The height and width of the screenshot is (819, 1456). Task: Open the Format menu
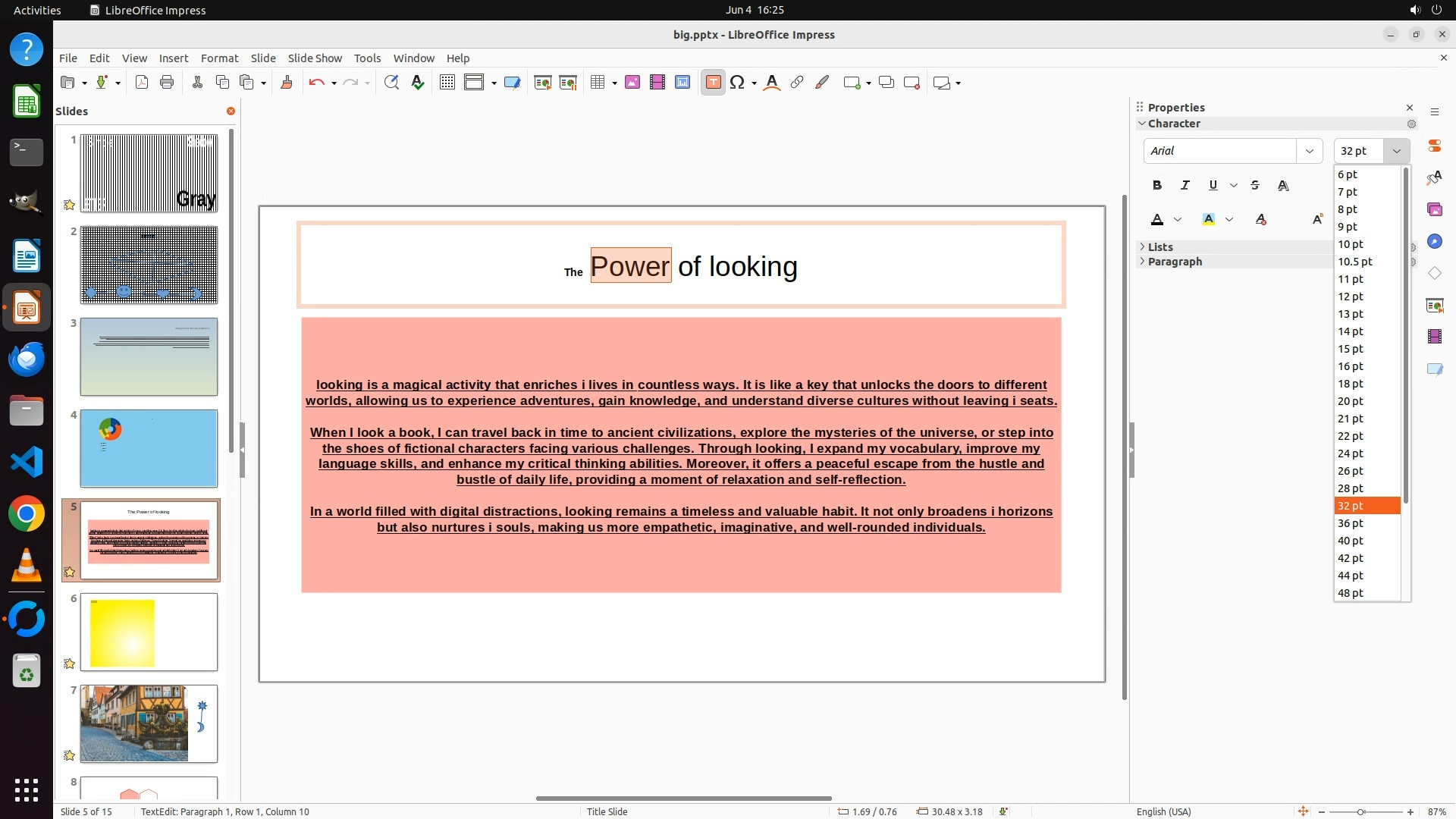[219, 58]
